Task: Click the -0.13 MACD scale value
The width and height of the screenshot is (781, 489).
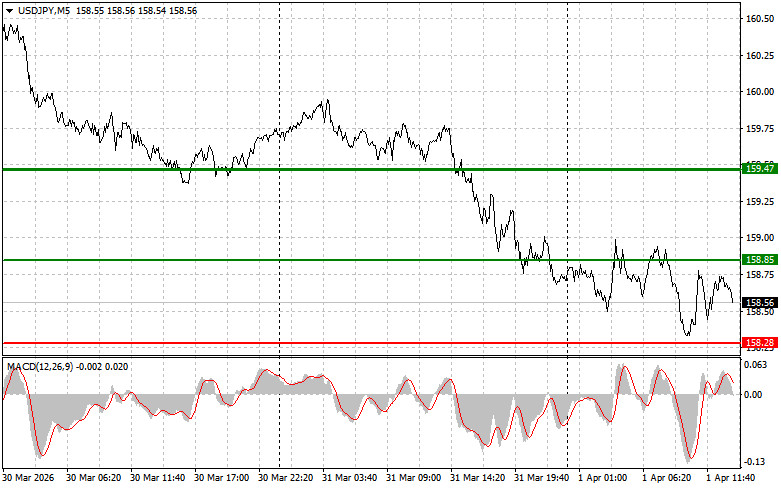Action: (759, 463)
